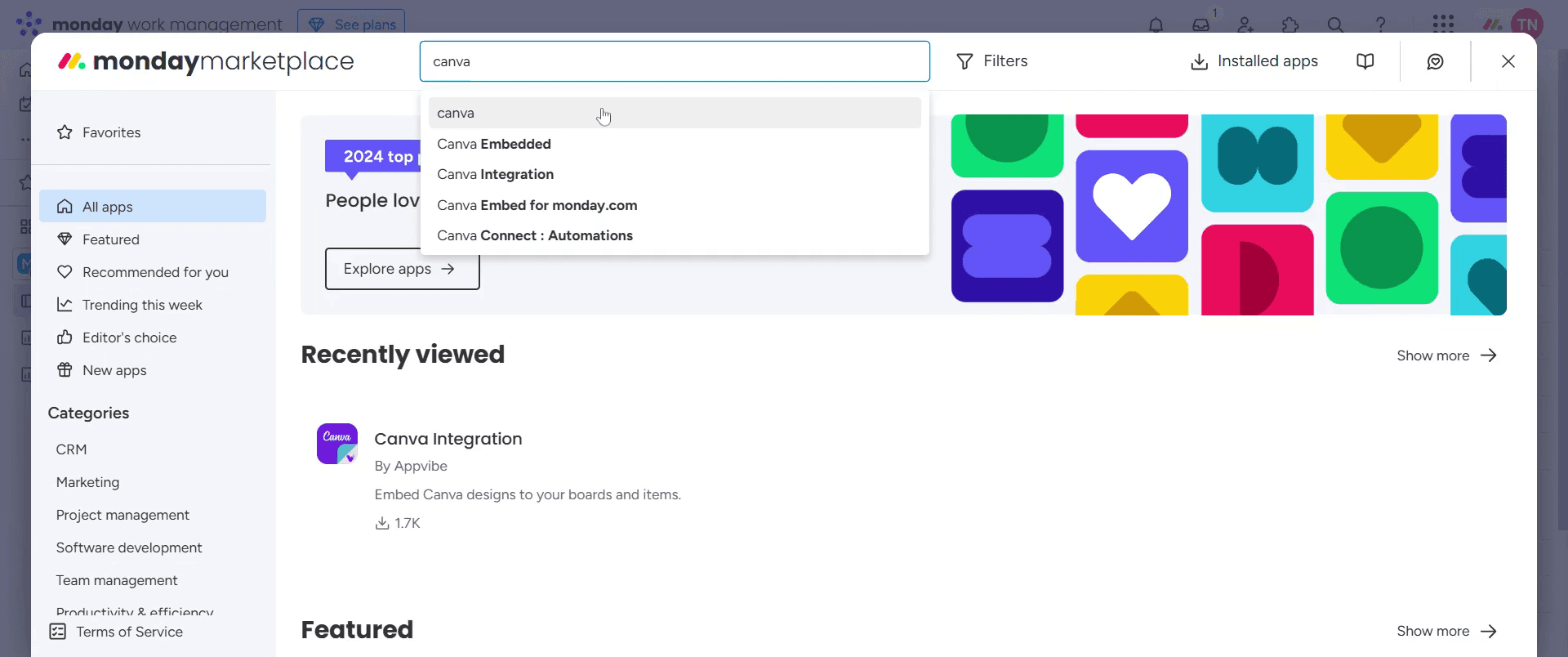The image size is (1568, 657).
Task: Click the Categories heading
Action: pos(88,413)
